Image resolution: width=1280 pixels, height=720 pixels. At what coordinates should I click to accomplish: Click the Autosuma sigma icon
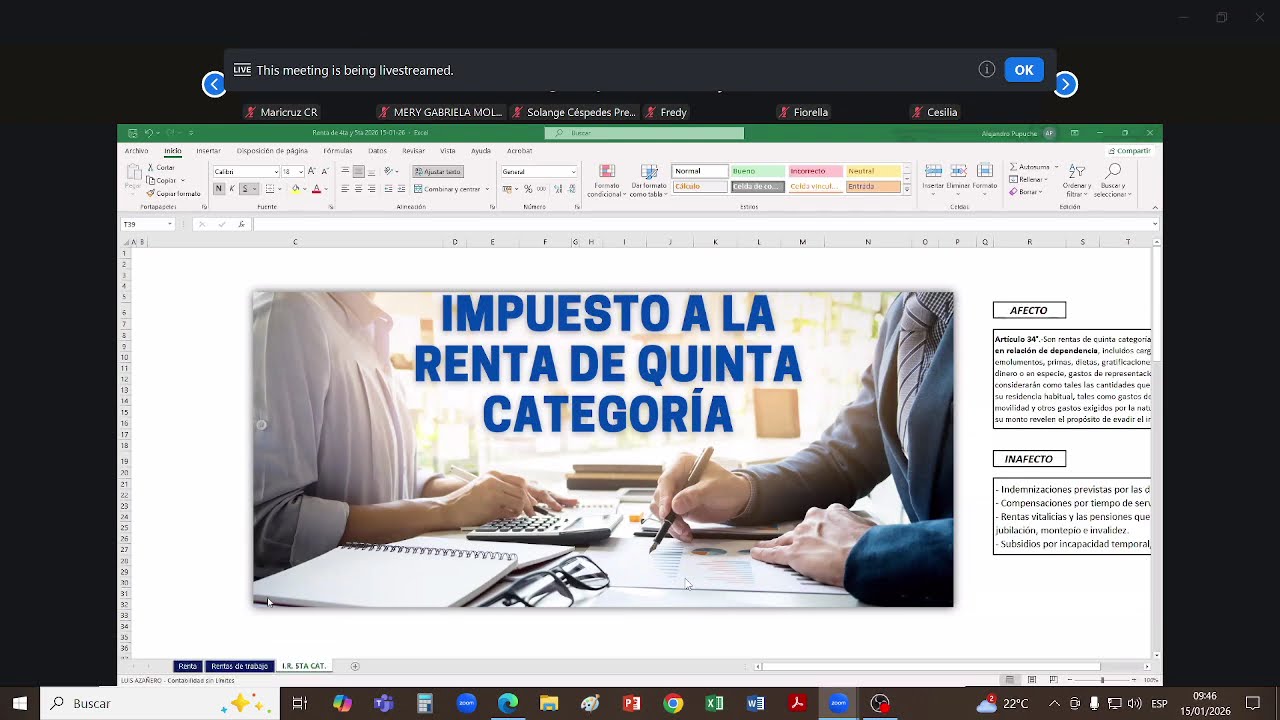pyautogui.click(x=1013, y=167)
